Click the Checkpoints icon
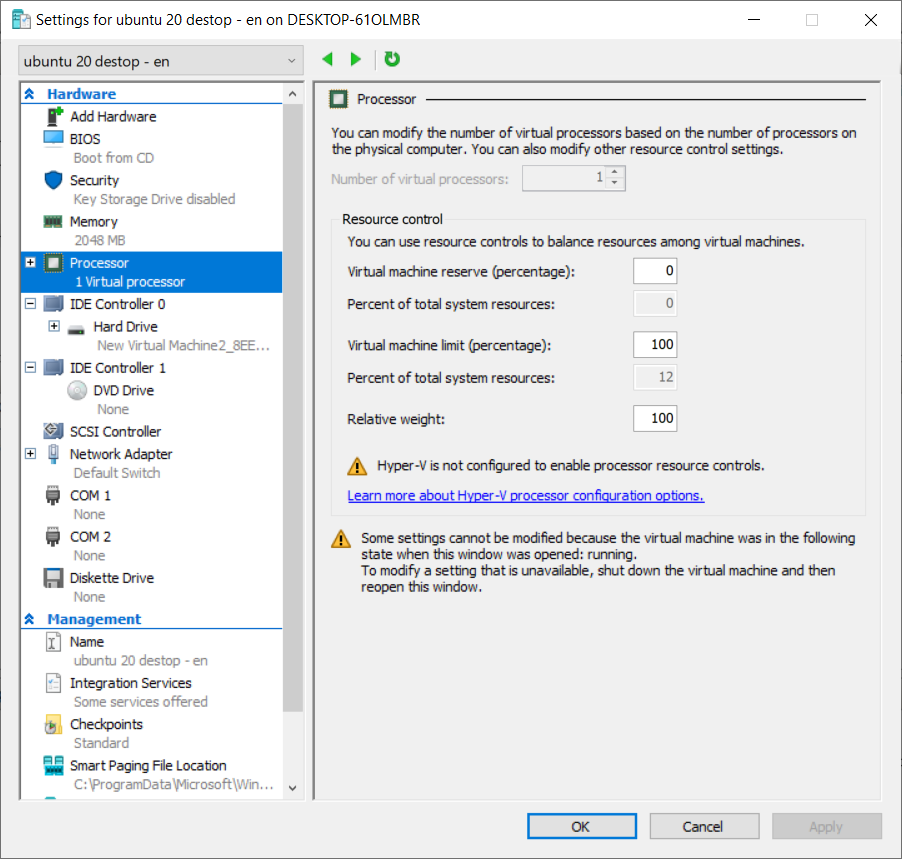Screen dimensions: 902x859 (x=53, y=724)
